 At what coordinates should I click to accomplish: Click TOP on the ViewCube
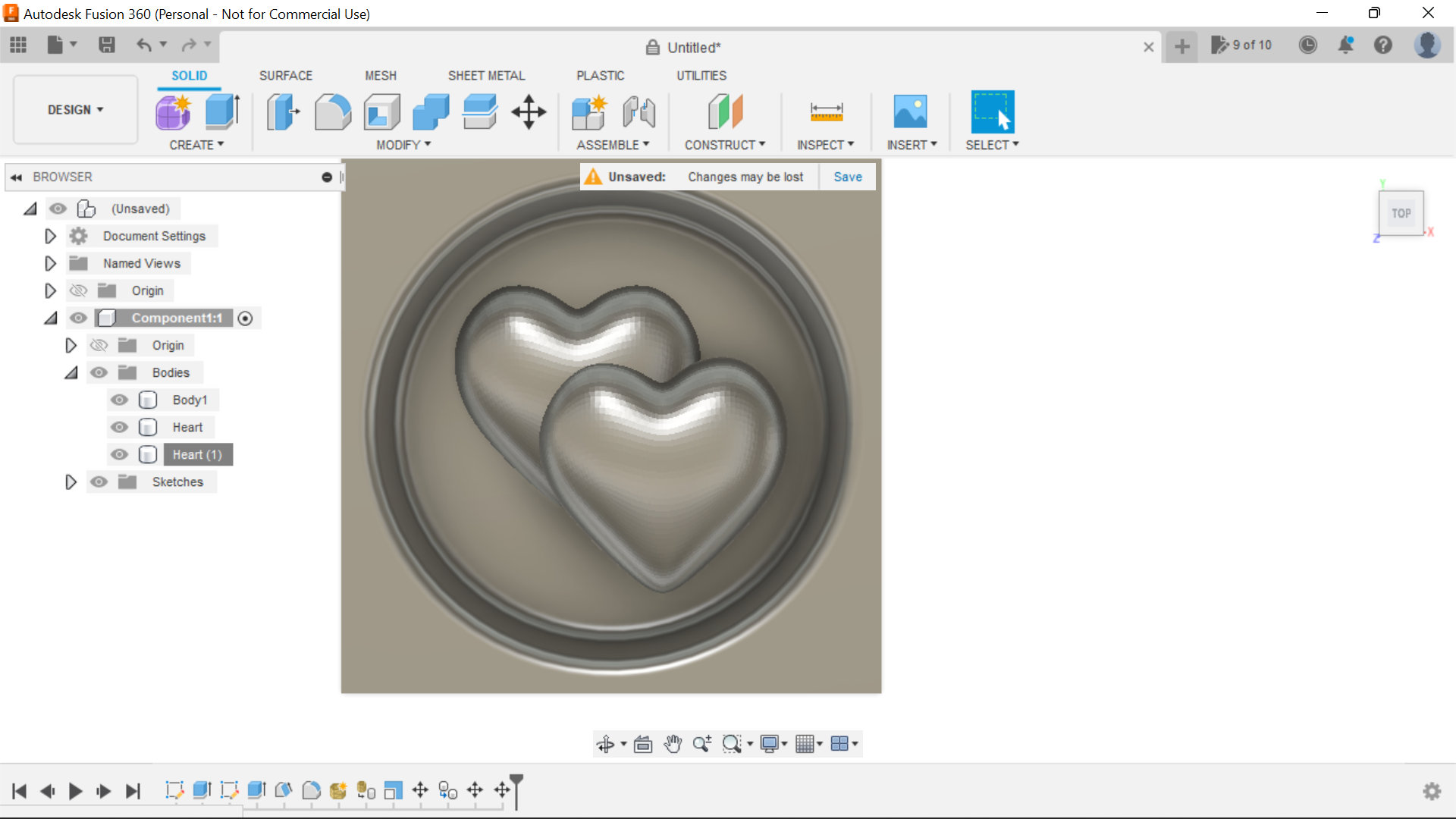tap(1401, 213)
